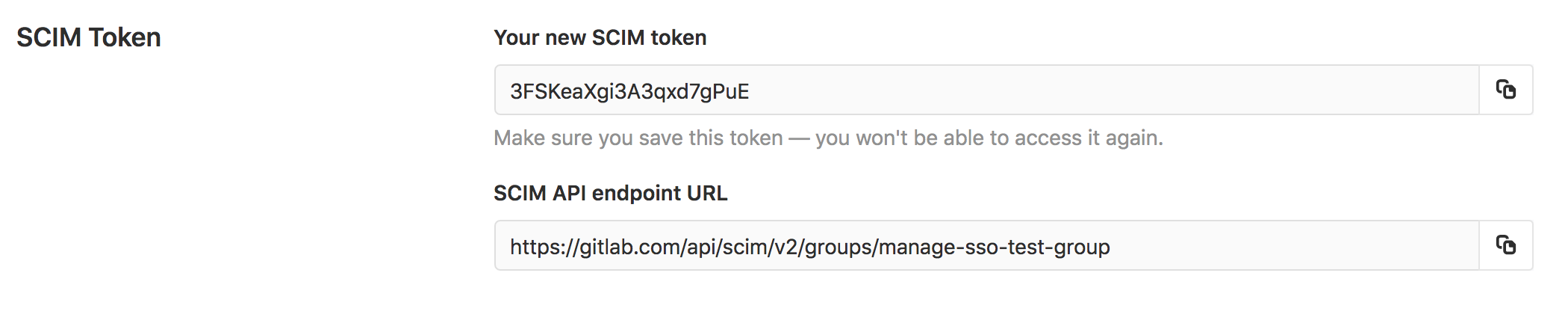Copy the SCIM API endpoint URL
Screen dimensions: 1568x332
click(1505, 245)
